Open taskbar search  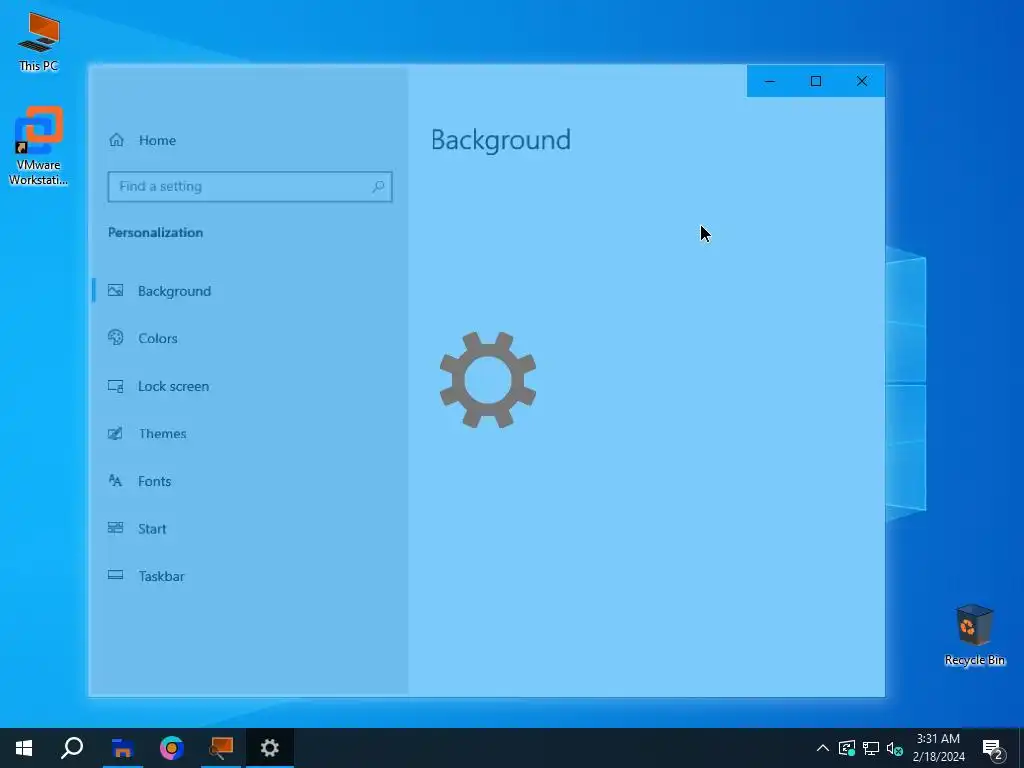pyautogui.click(x=72, y=748)
